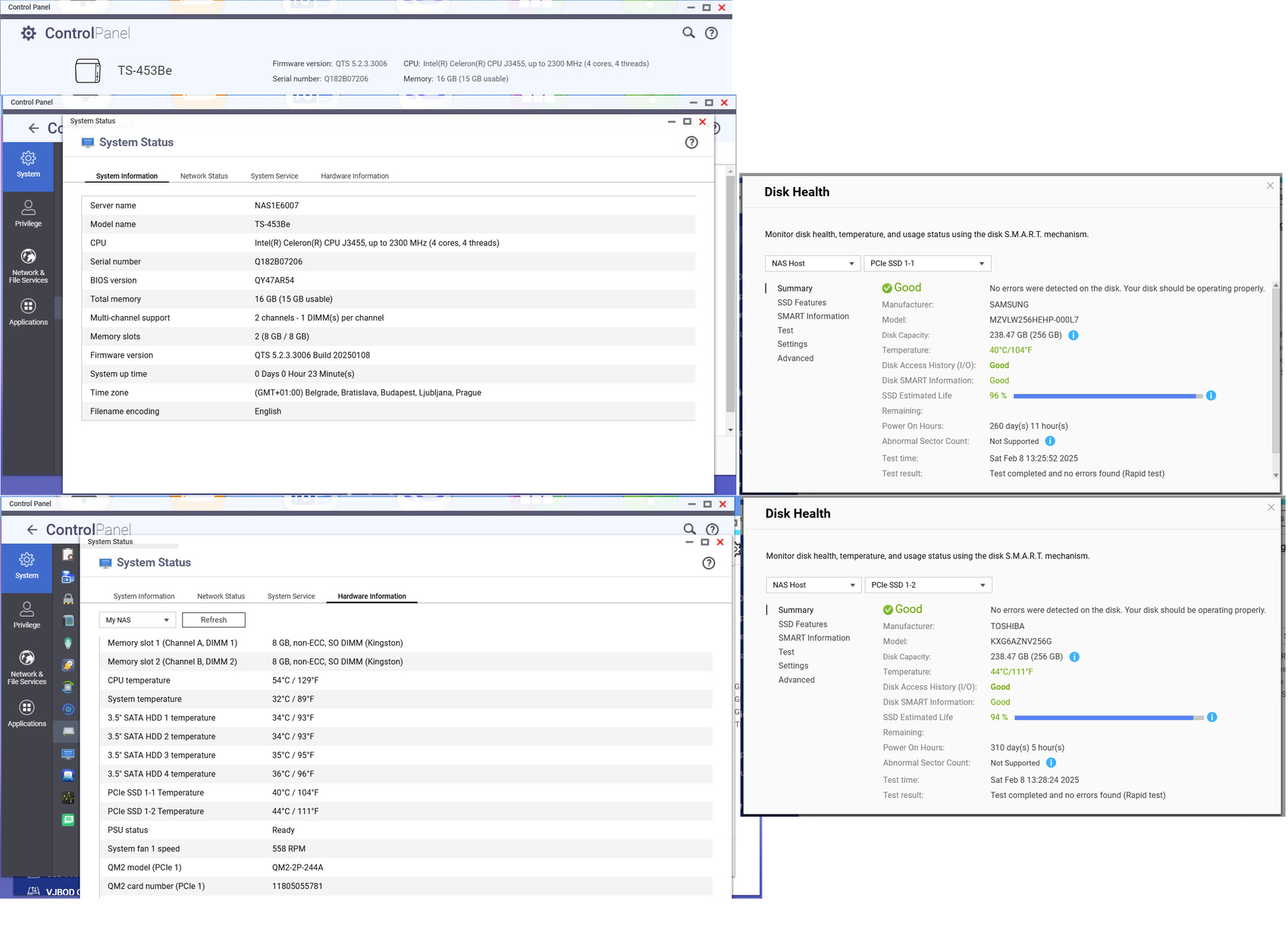Open the General Settings clipboard icon in the submenu strip
Image resolution: width=1288 pixels, height=935 pixels.
(x=68, y=555)
